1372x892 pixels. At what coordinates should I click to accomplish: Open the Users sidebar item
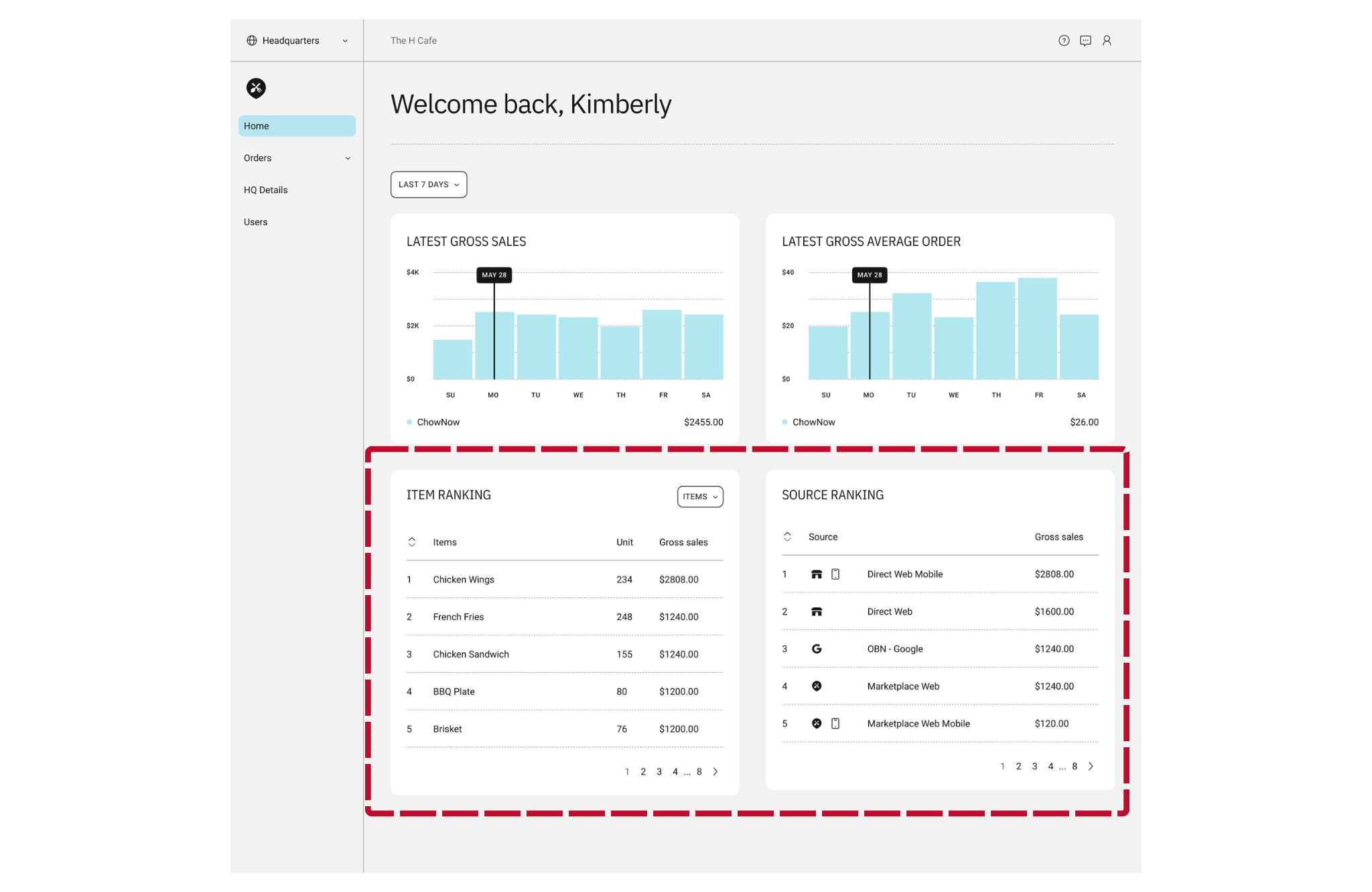point(256,222)
